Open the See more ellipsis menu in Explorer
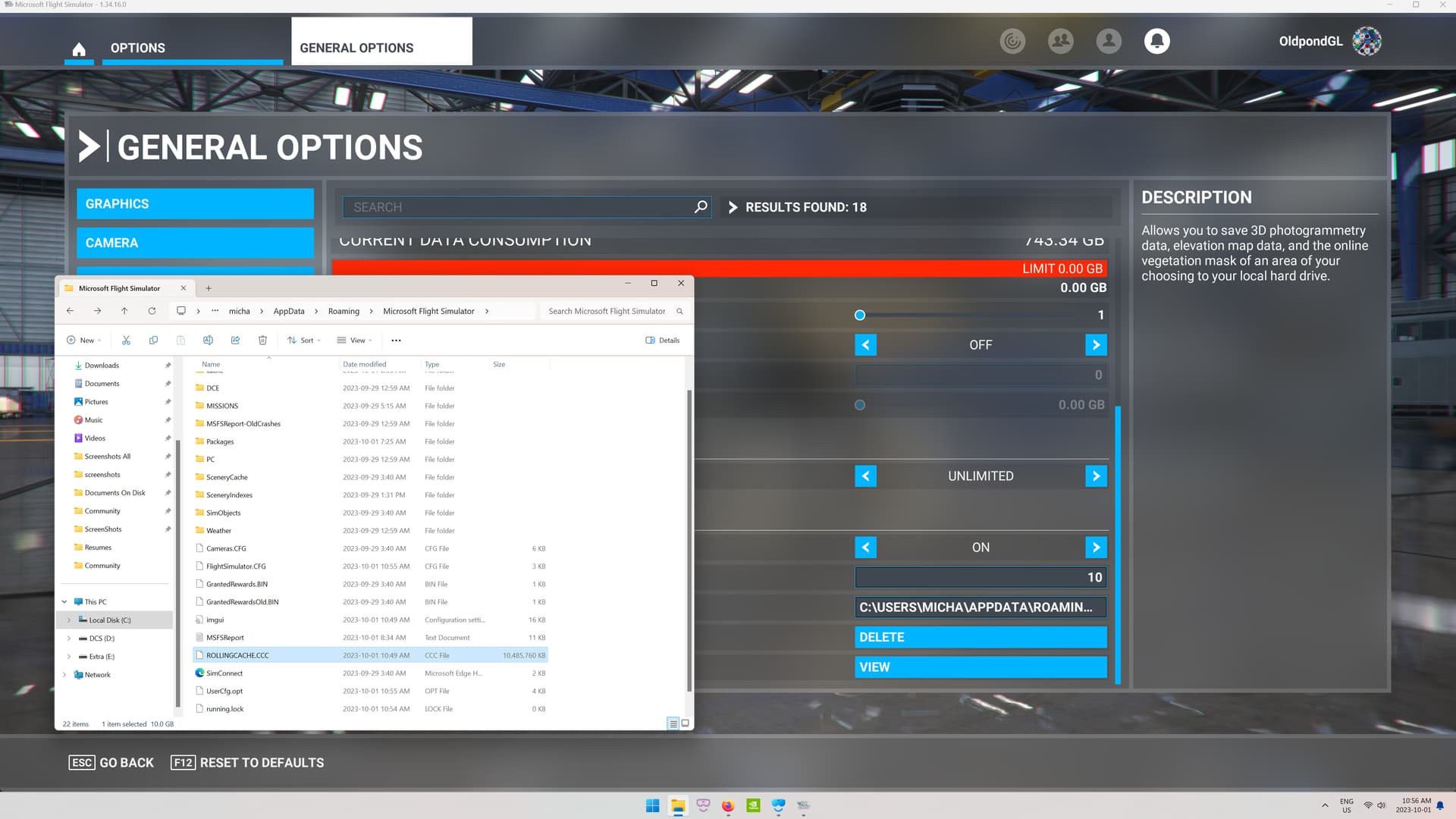 (x=396, y=340)
